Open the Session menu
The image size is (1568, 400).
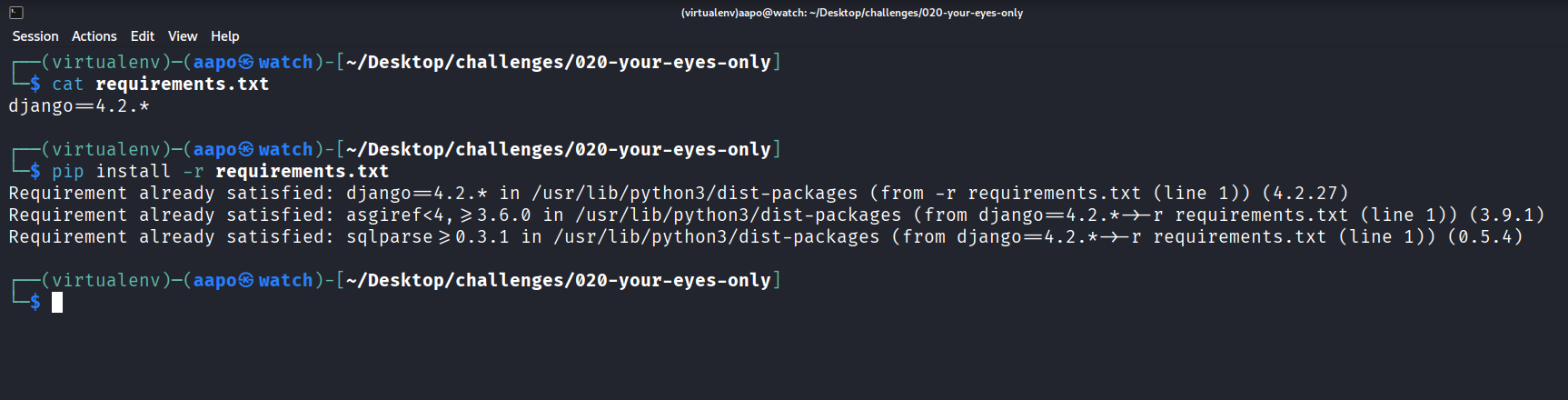(x=35, y=36)
